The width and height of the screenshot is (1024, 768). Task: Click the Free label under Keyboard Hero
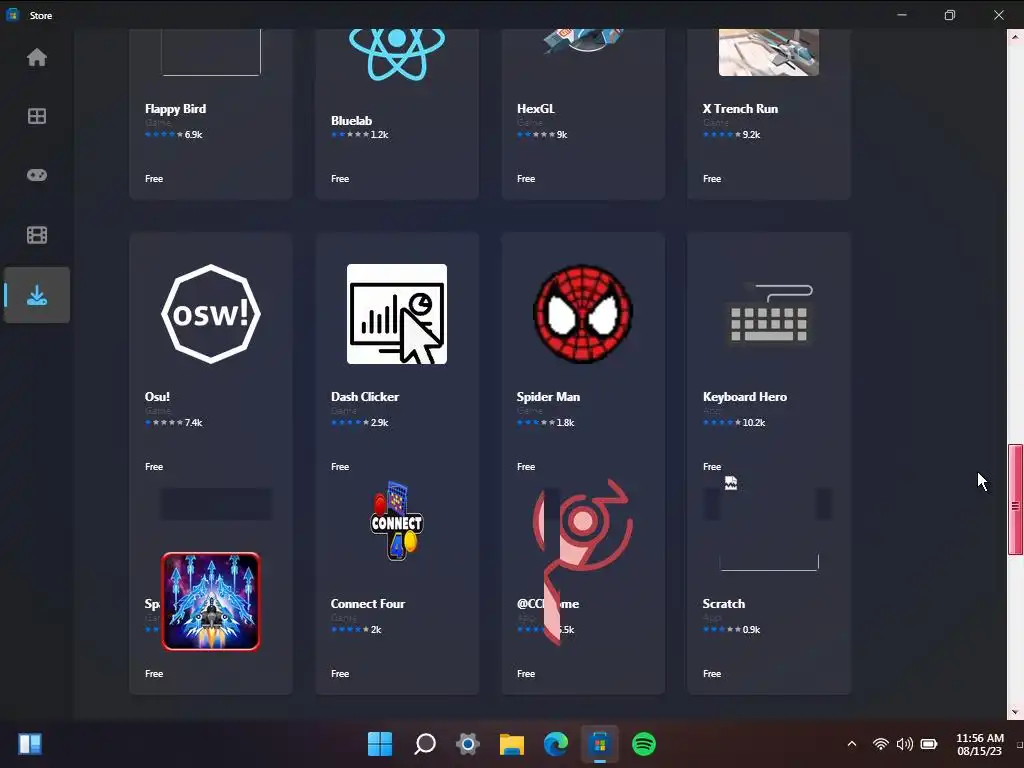712,467
